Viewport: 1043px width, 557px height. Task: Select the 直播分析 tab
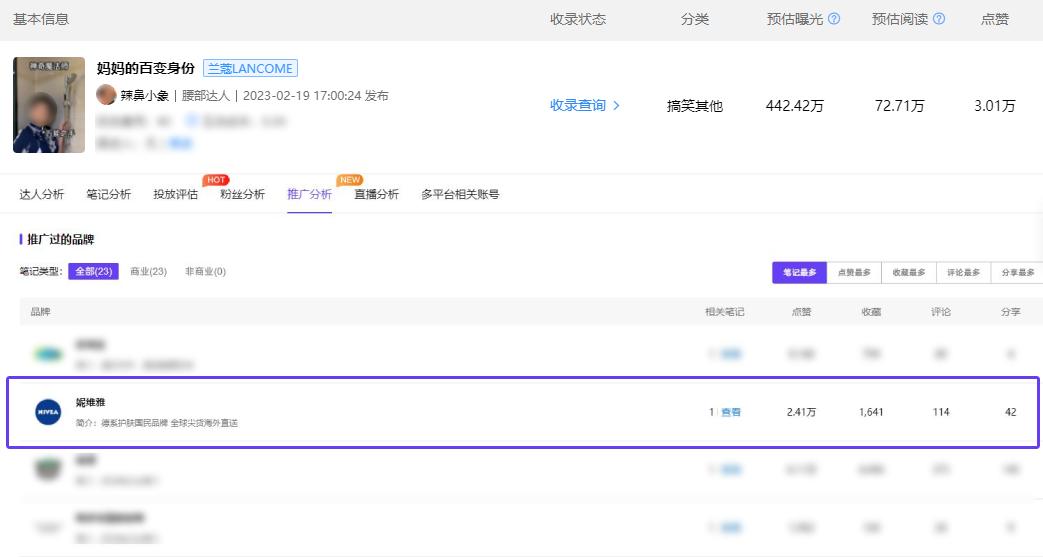click(x=376, y=194)
